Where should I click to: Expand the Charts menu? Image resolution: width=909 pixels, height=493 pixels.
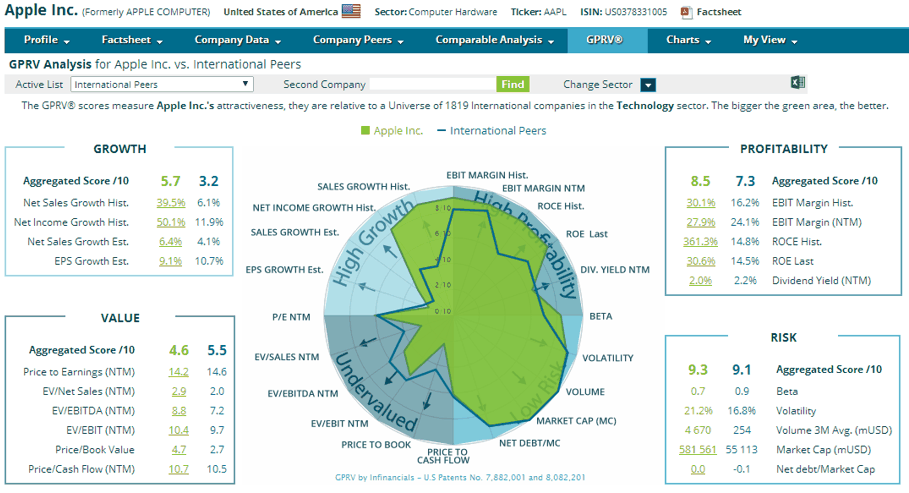pos(689,40)
